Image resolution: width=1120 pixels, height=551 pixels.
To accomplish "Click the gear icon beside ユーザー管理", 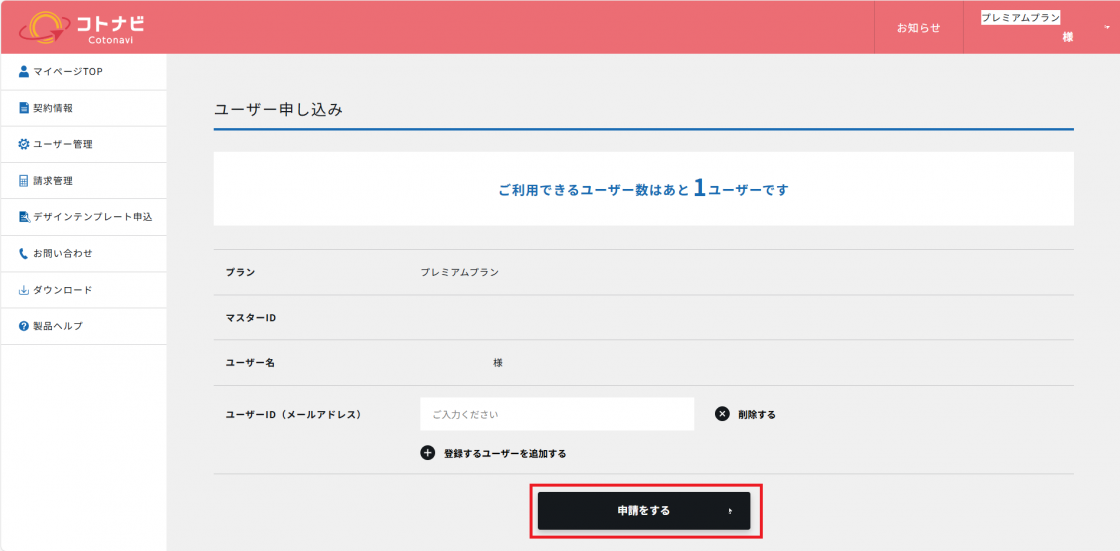I will (24, 144).
